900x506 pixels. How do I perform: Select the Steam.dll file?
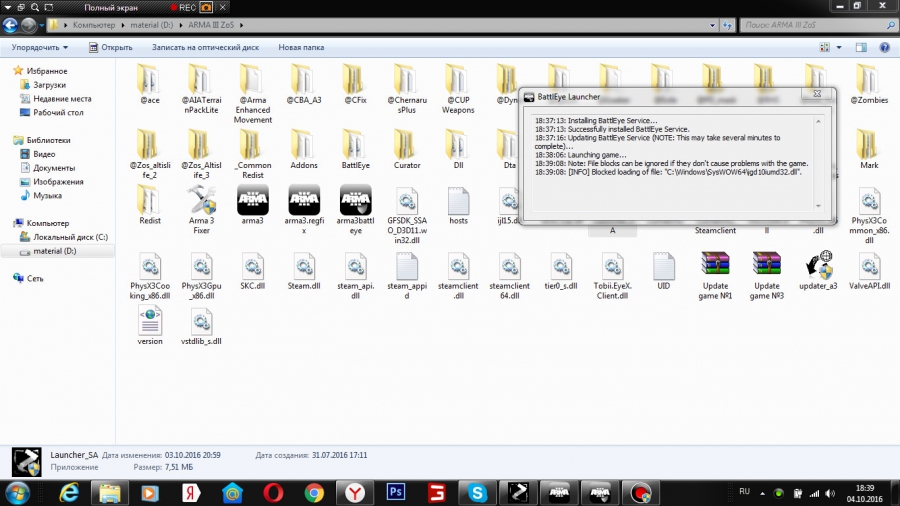[x=304, y=271]
